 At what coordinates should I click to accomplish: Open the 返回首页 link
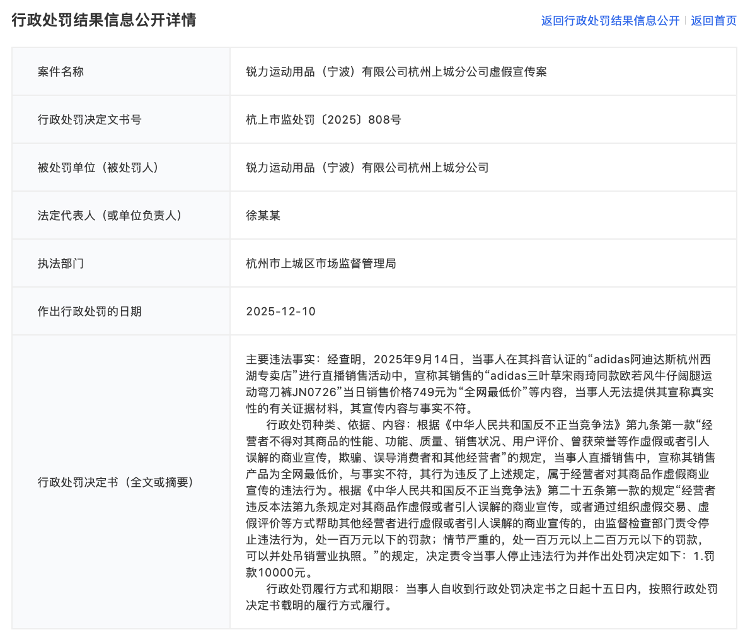(713, 20)
